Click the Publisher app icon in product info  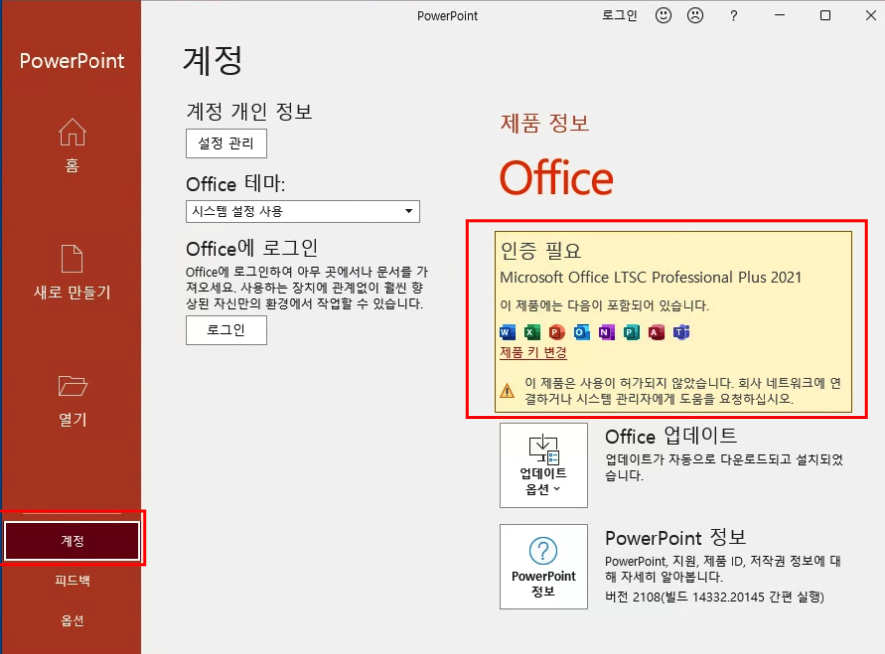631,332
